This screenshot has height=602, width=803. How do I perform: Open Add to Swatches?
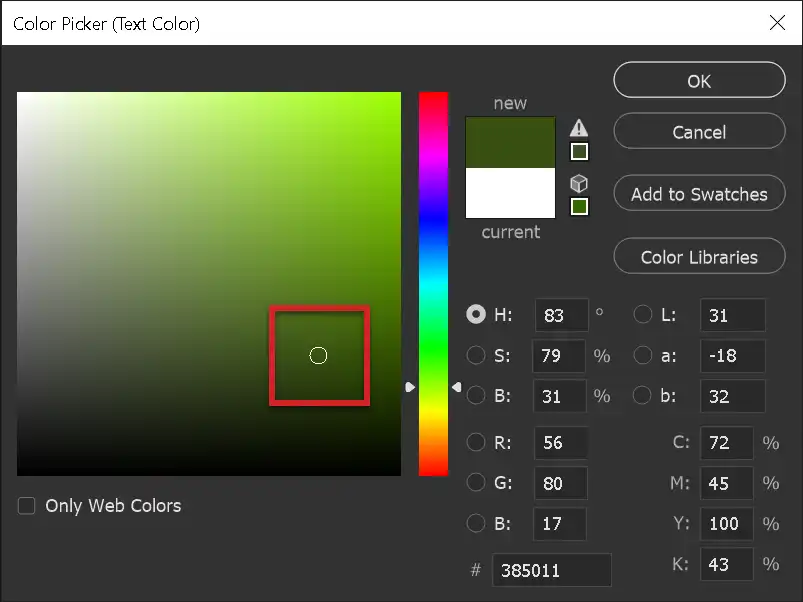(x=698, y=193)
